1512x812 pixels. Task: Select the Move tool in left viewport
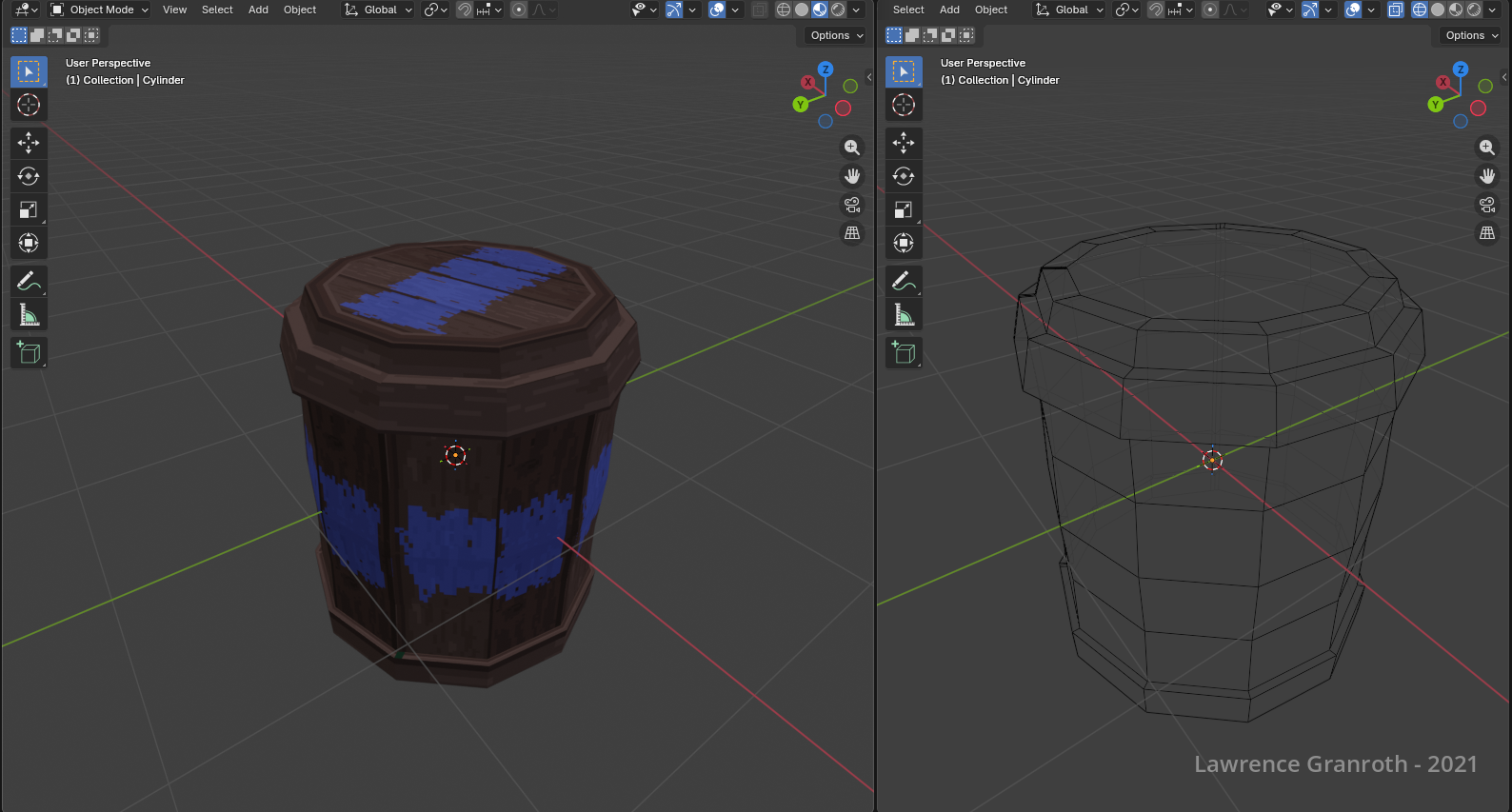(29, 143)
